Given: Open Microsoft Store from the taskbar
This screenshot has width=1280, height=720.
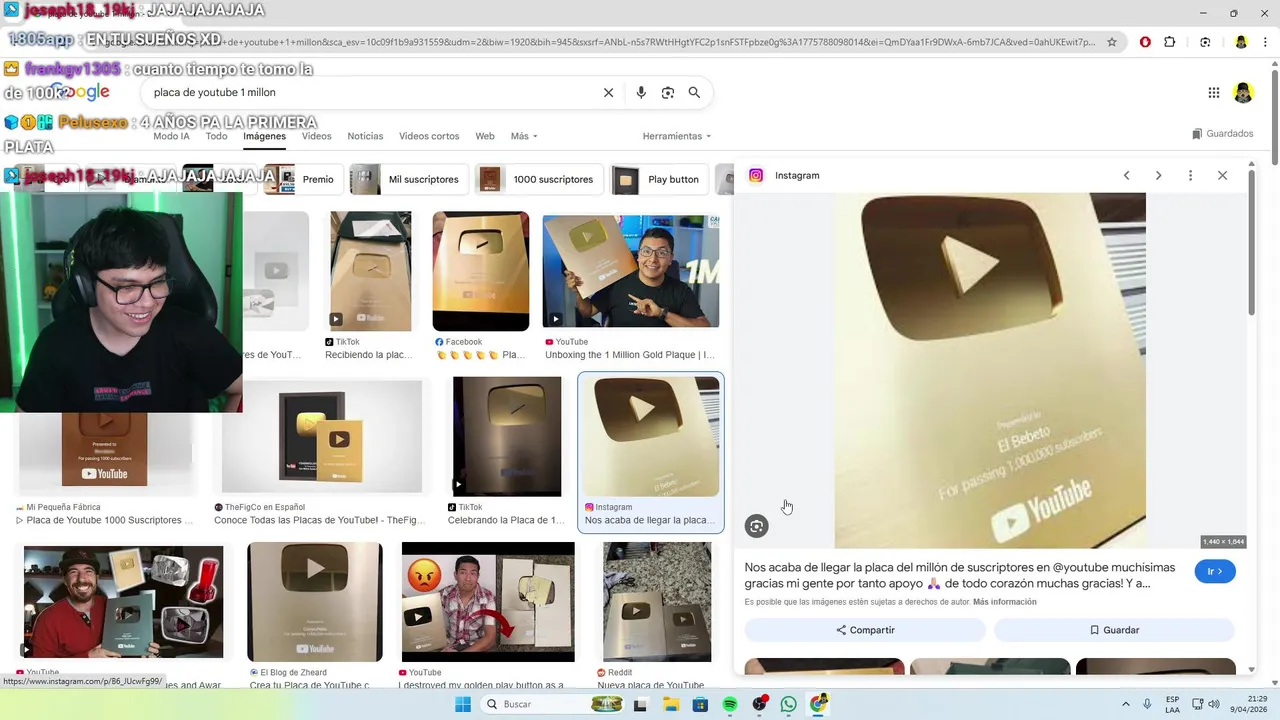Looking at the screenshot, I should (x=701, y=704).
